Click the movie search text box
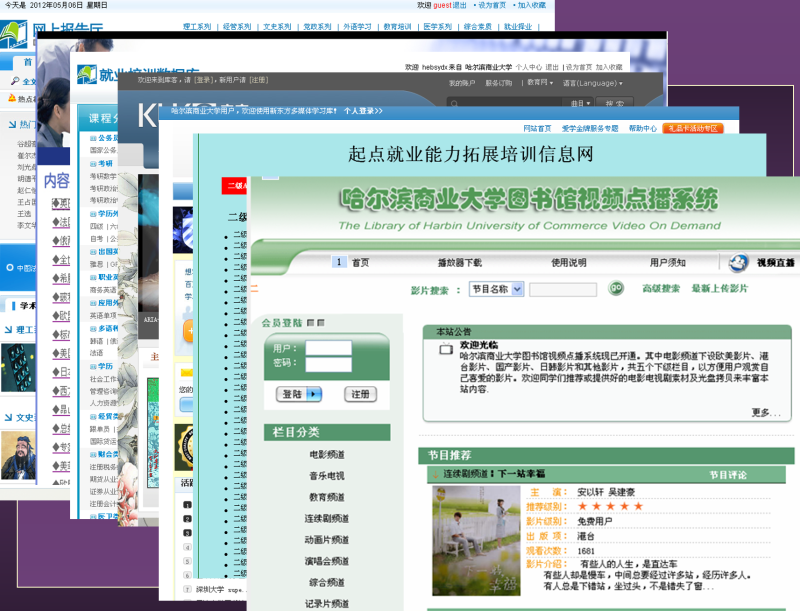Image resolution: width=800 pixels, height=611 pixels. click(x=563, y=290)
